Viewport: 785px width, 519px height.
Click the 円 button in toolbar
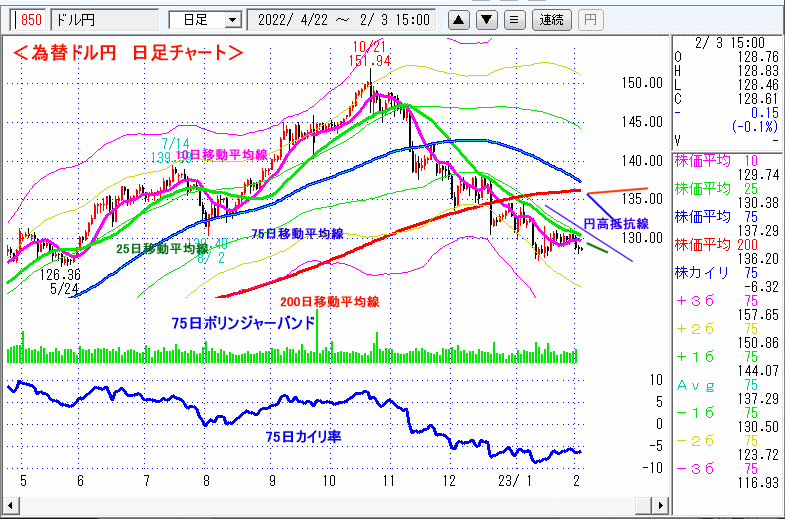(x=590, y=20)
